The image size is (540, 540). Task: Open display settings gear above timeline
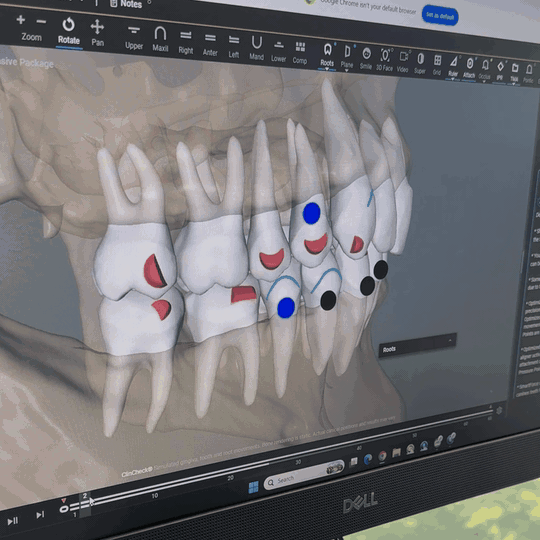[499, 410]
